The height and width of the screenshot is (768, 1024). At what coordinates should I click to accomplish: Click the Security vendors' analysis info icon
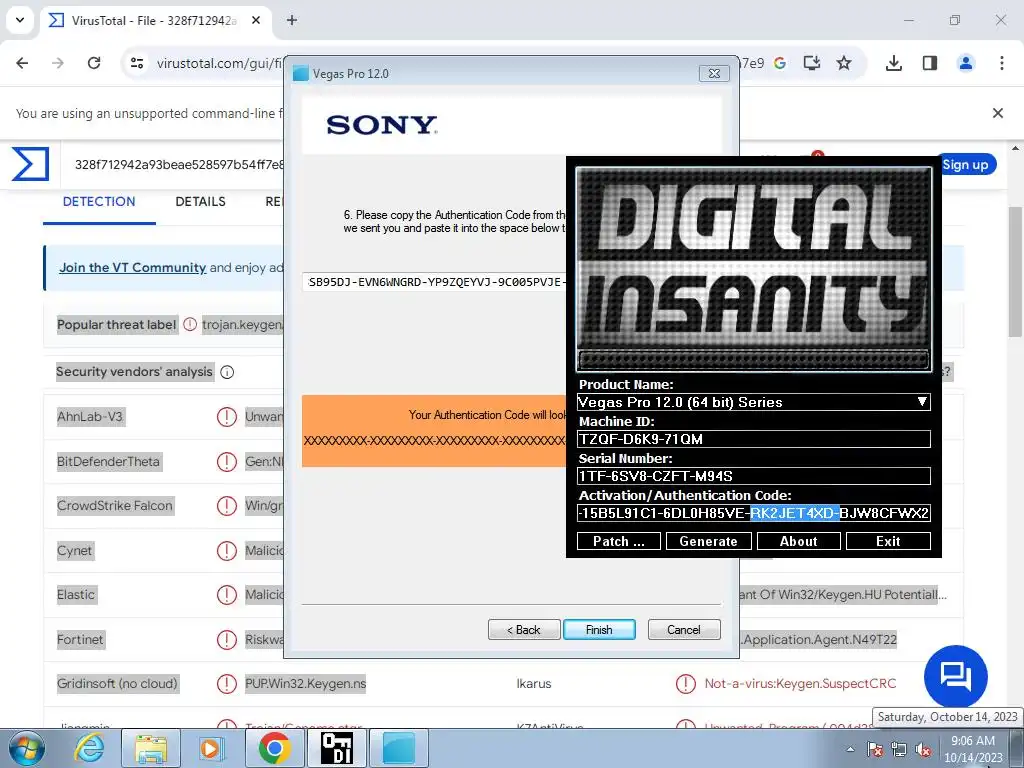pos(227,372)
